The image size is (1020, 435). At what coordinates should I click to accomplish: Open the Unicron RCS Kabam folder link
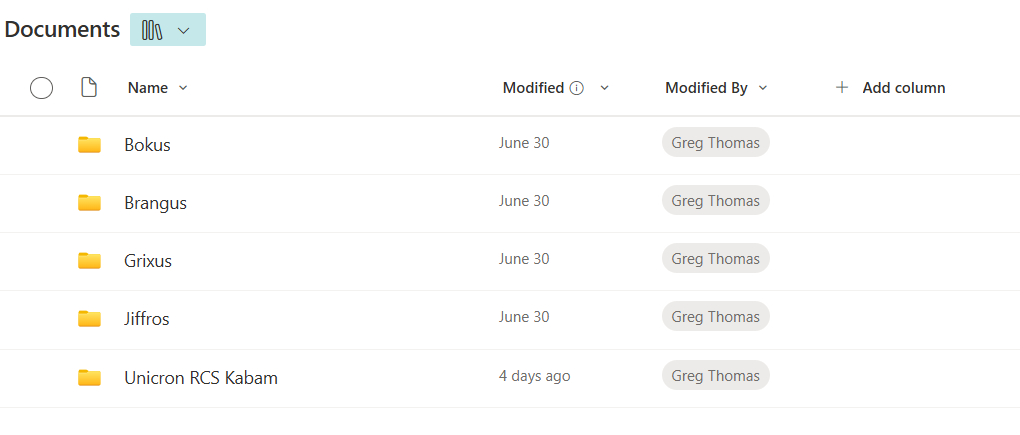click(x=201, y=377)
